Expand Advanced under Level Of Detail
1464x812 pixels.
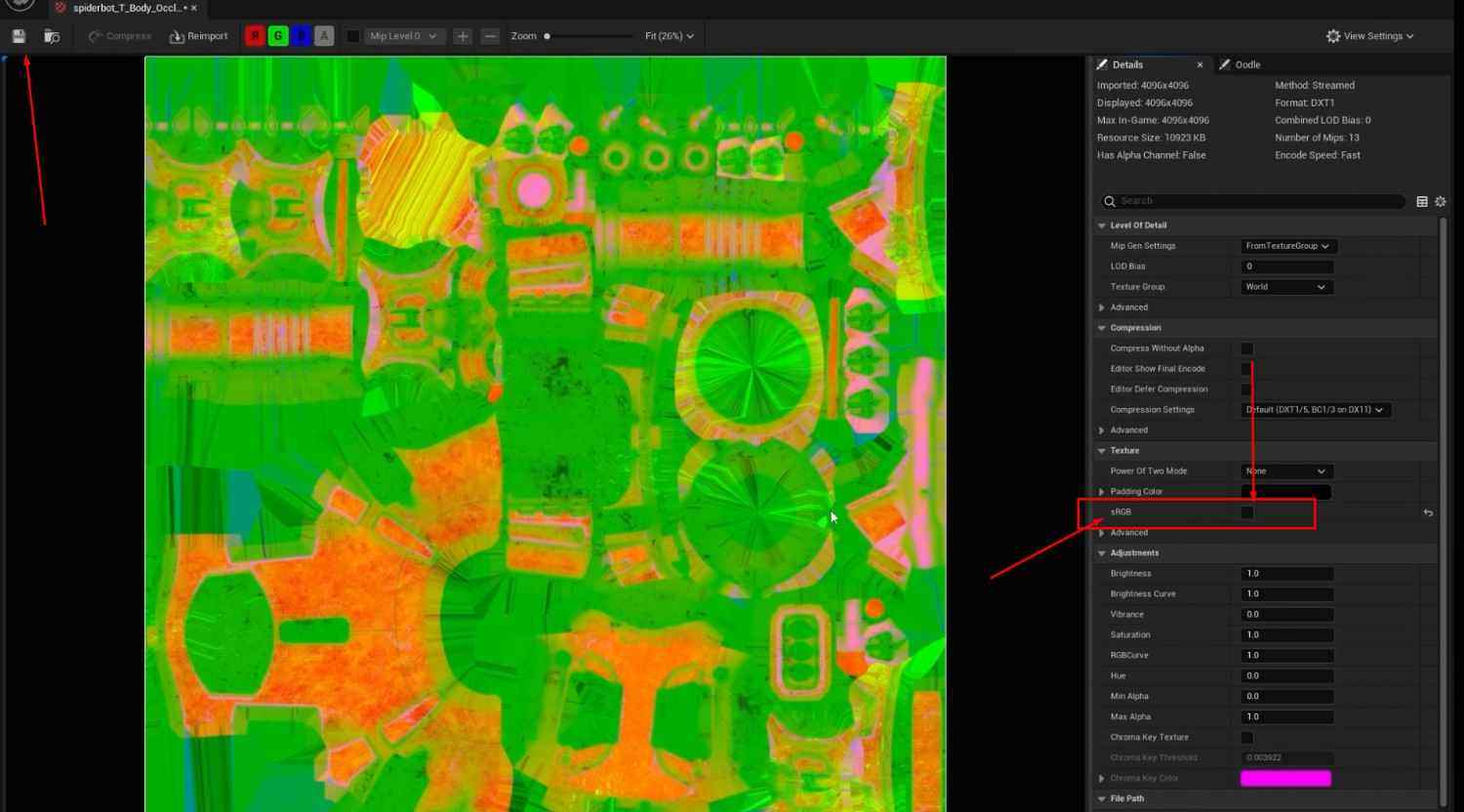point(1102,307)
